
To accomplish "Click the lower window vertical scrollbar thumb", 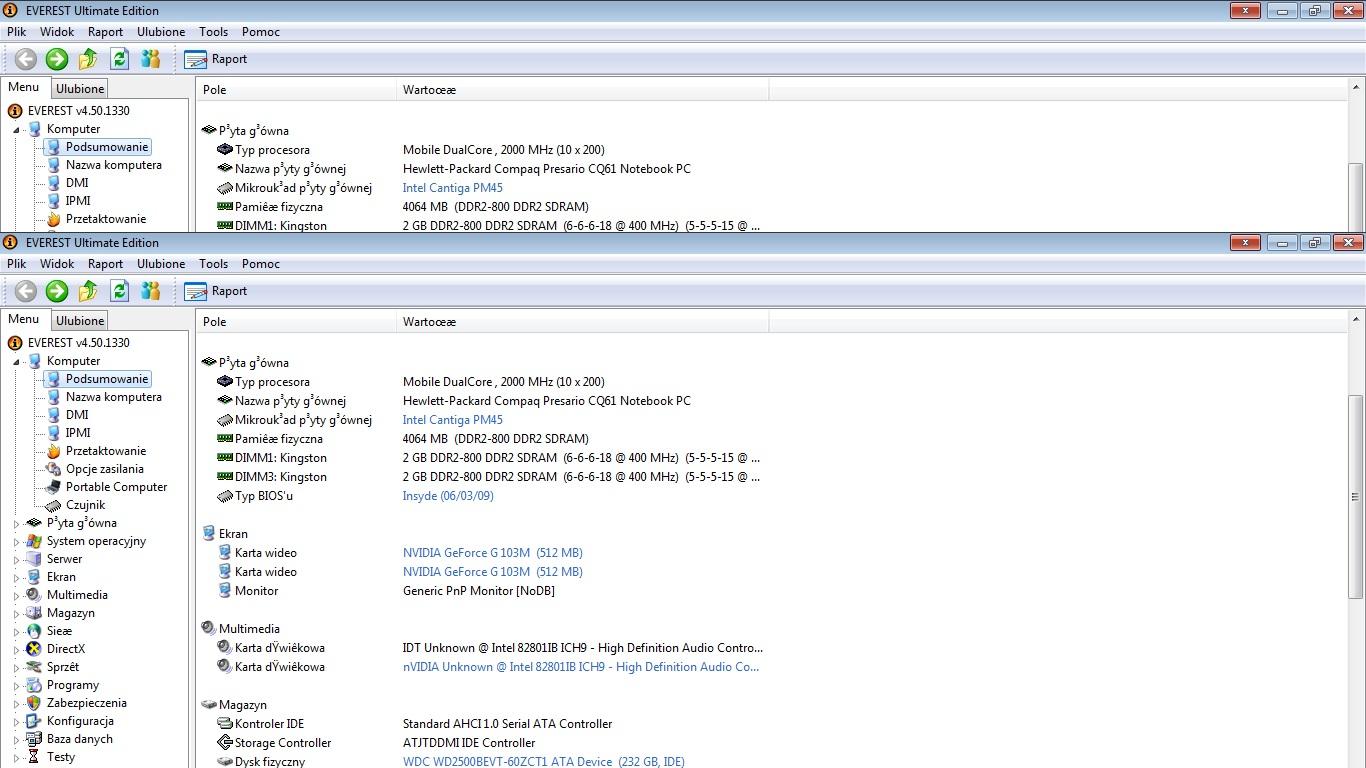I will (1356, 497).
